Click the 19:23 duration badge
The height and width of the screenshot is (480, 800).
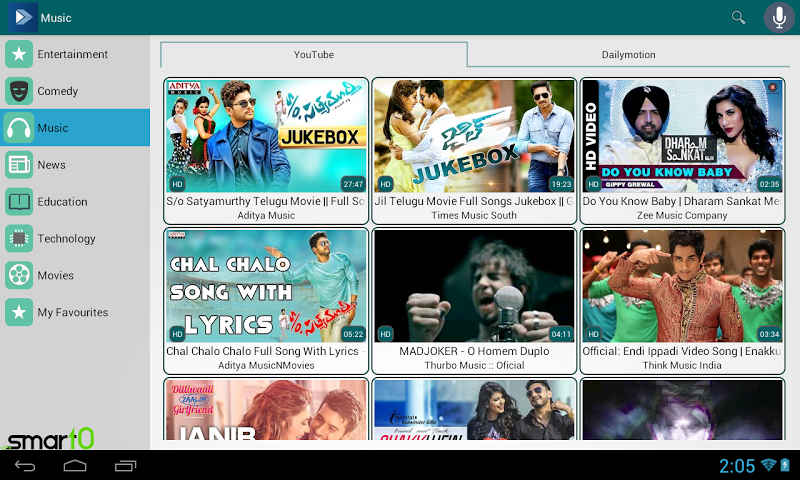pos(561,184)
